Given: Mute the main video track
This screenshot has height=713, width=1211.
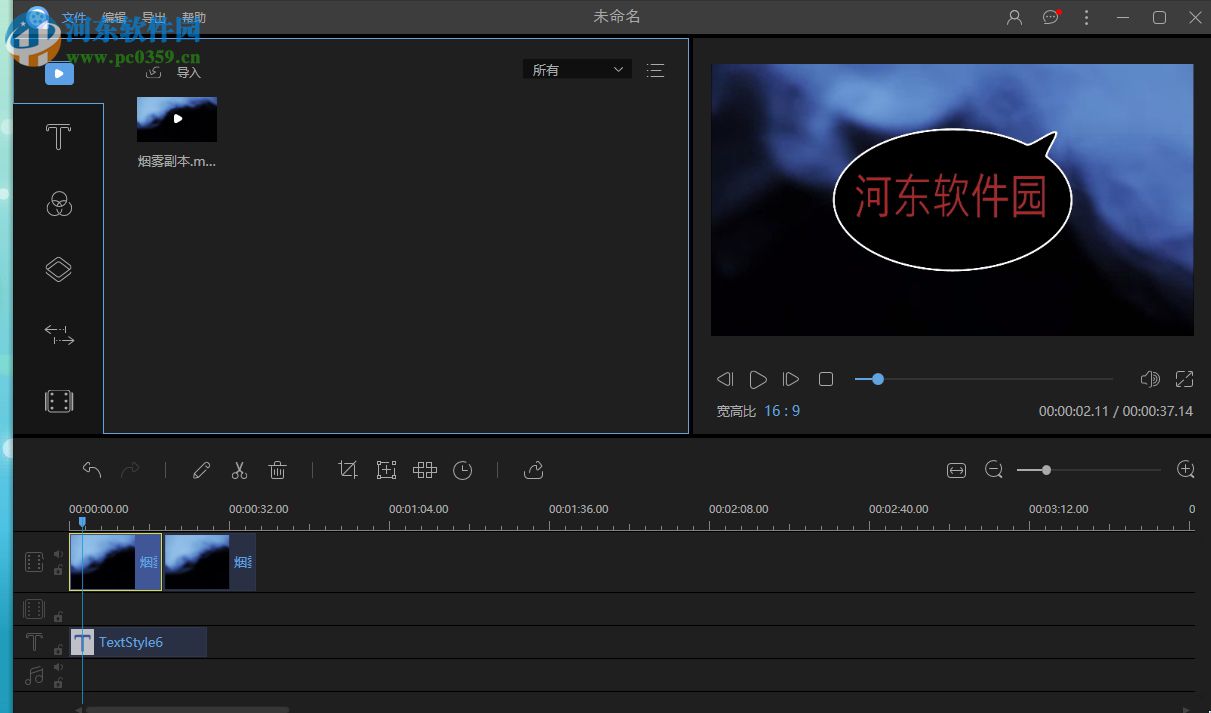Looking at the screenshot, I should point(59,553).
